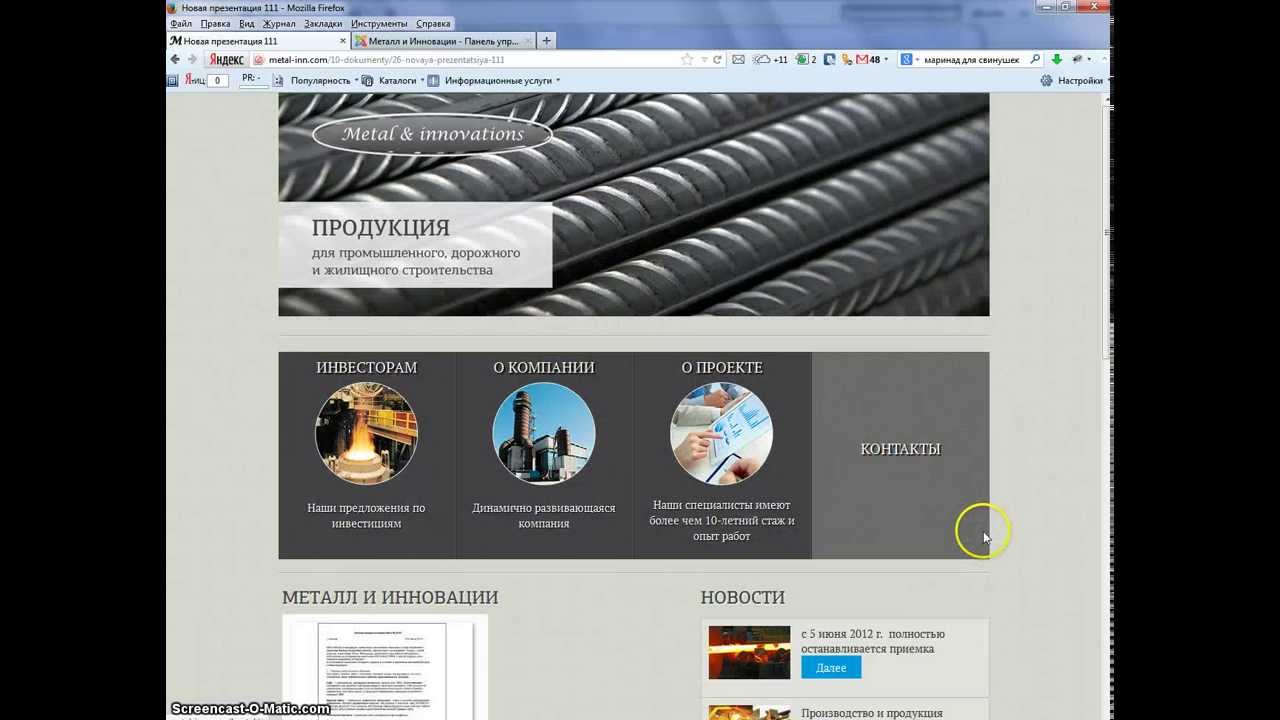Image resolution: width=1280 pixels, height=720 pixels.
Task: Click the Яндекс ТИЦ icon in bar
Action: pyautogui.click(x=194, y=80)
